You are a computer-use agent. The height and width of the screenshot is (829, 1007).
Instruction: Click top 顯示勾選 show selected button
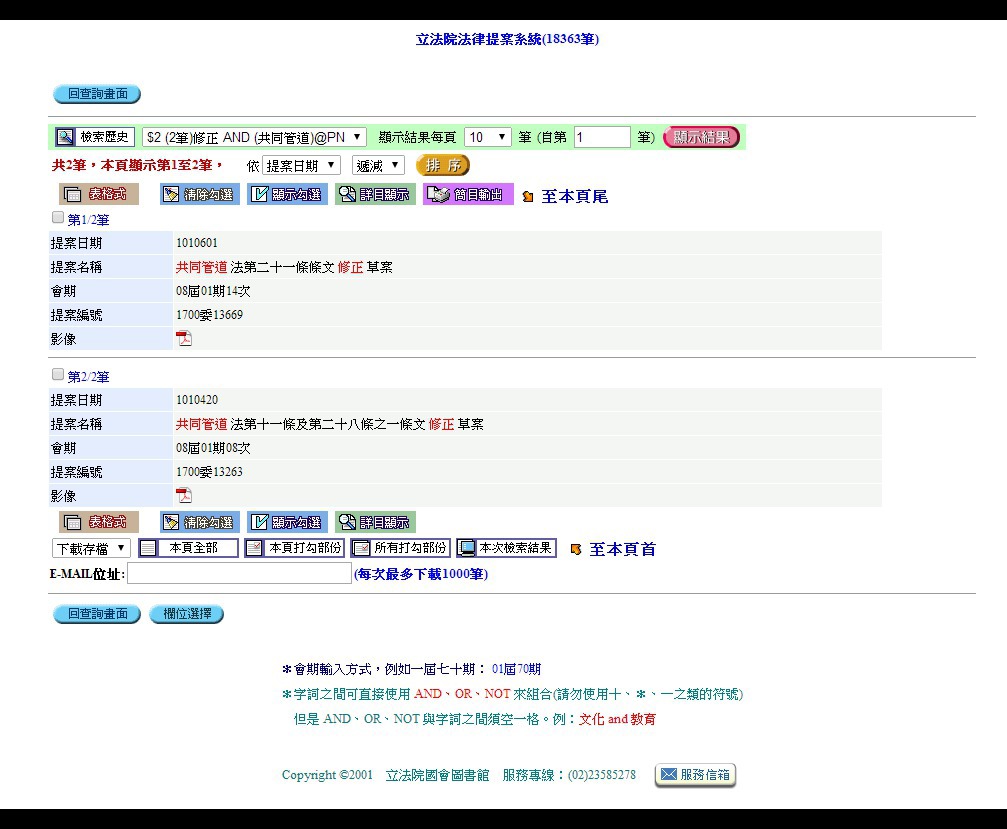[288, 194]
